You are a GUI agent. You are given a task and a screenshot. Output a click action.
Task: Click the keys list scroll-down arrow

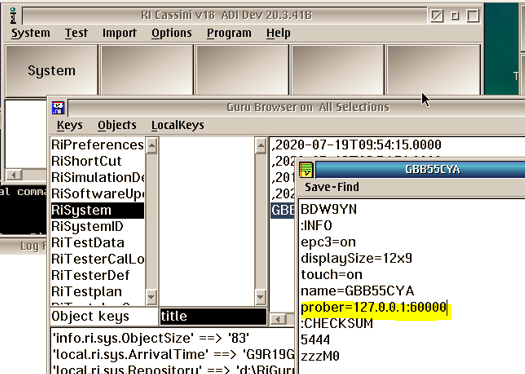pos(151,296)
